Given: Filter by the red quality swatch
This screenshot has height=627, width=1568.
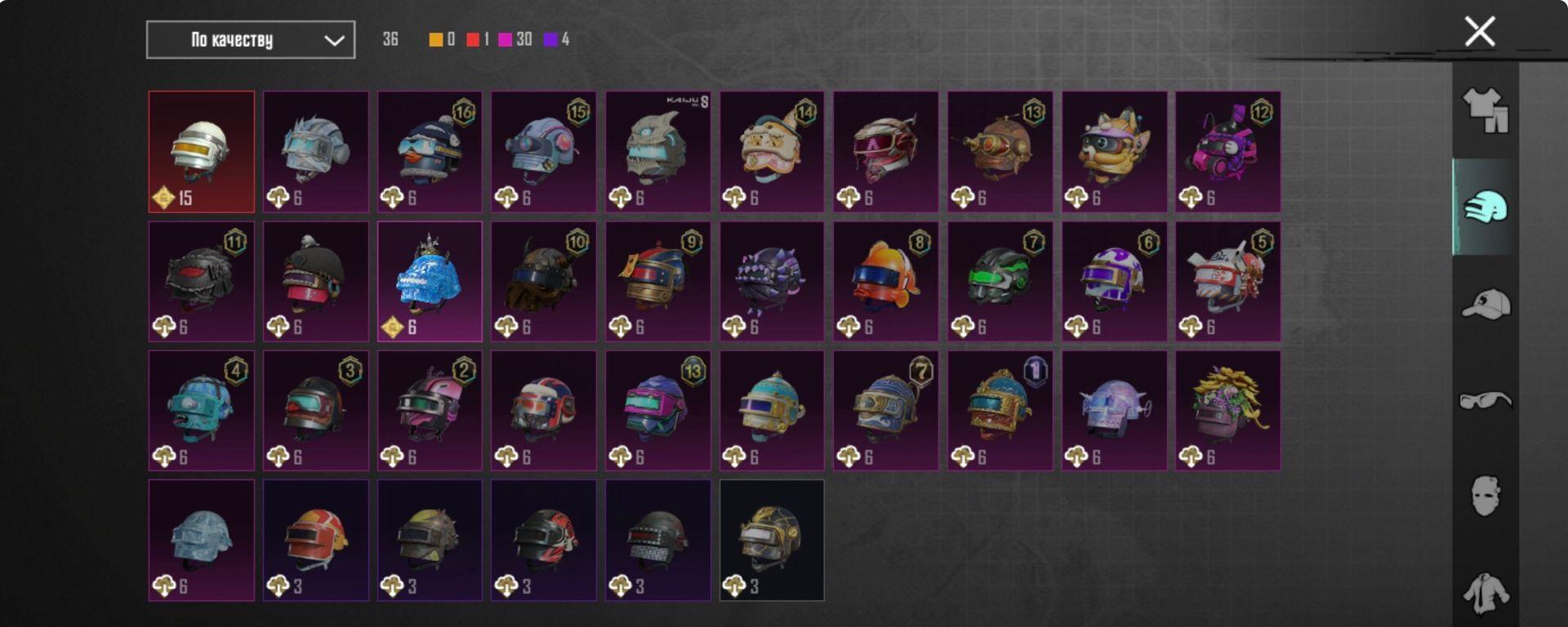Looking at the screenshot, I should [473, 39].
